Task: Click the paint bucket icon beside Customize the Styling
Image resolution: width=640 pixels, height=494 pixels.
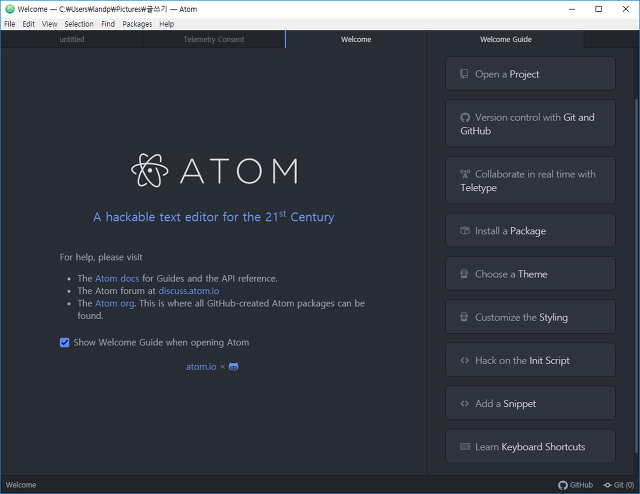Action: click(x=464, y=317)
